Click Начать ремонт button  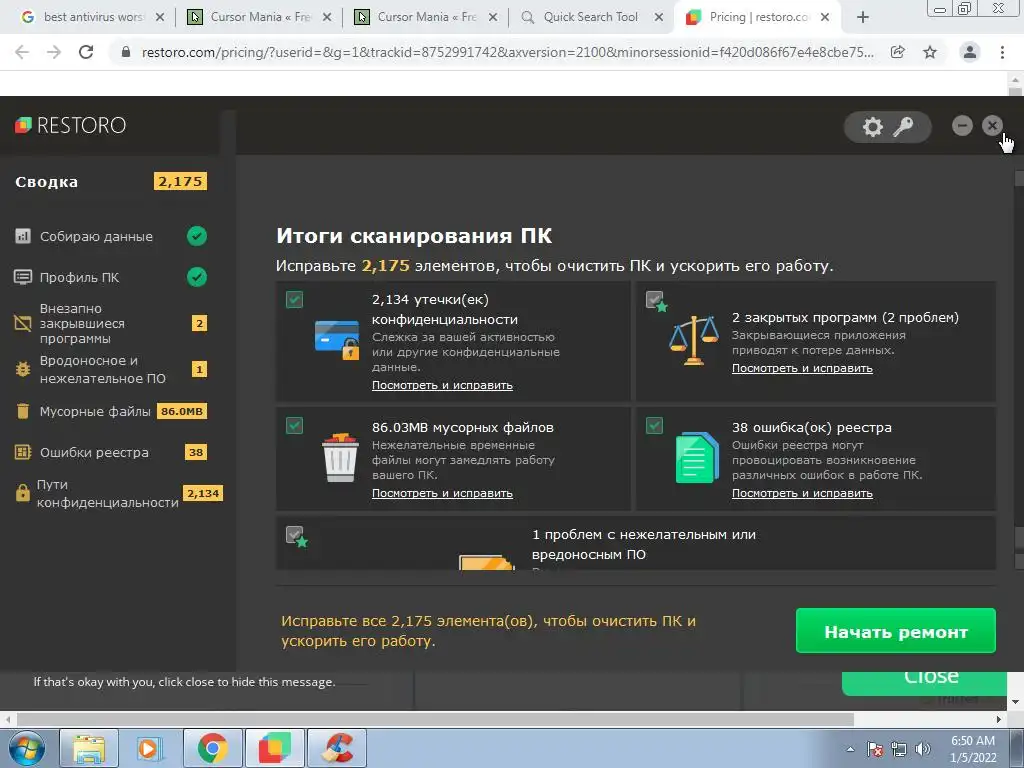(x=895, y=631)
